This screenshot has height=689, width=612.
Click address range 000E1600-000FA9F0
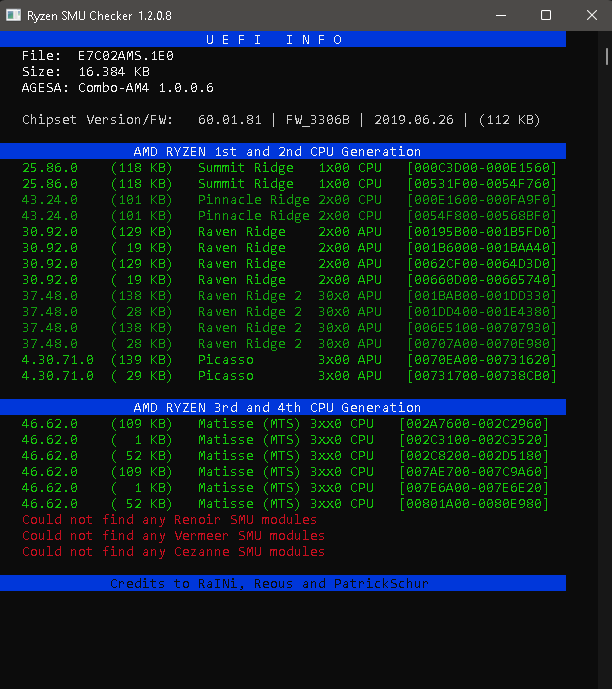482,200
